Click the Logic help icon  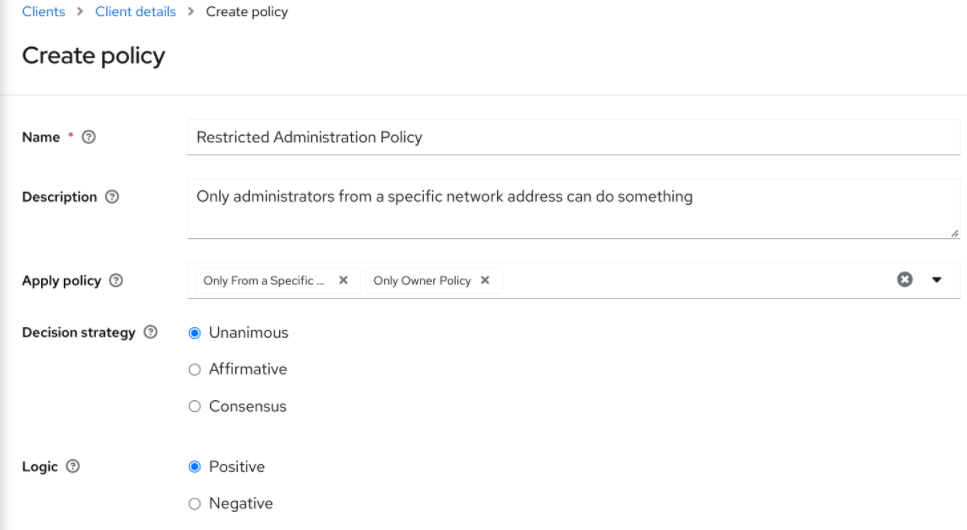pos(73,467)
